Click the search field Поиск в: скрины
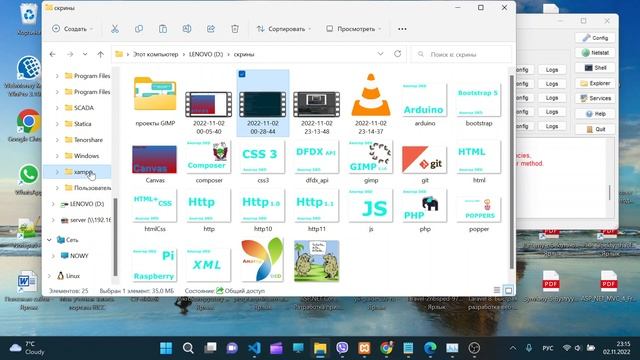 coord(462,54)
